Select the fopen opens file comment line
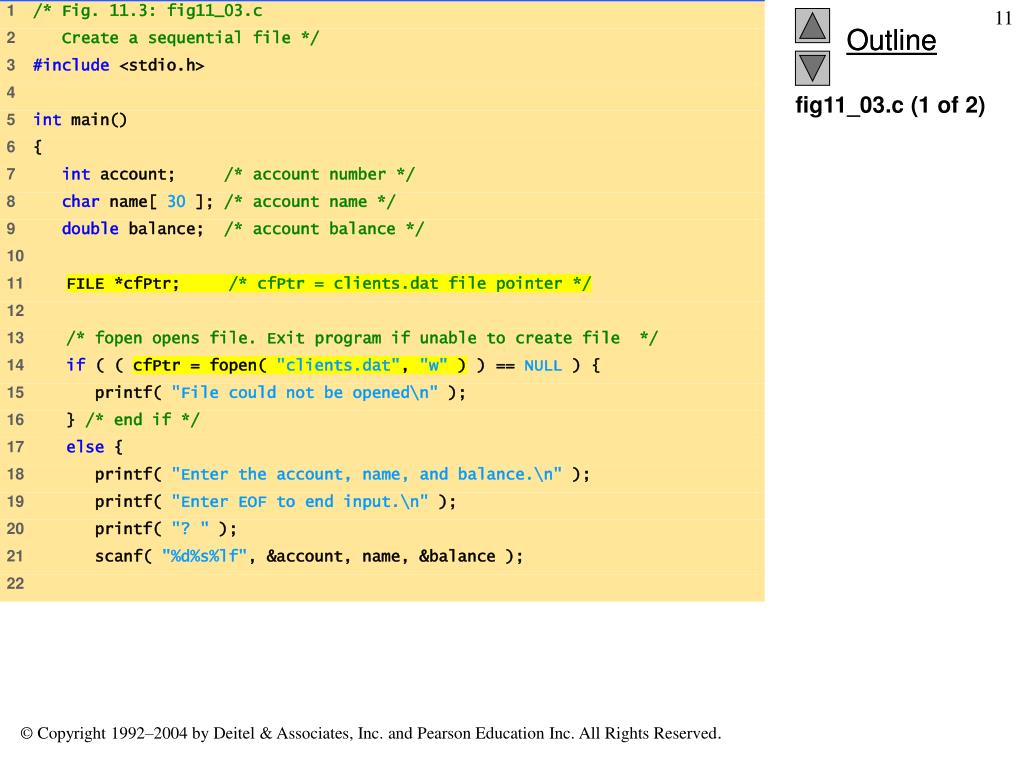1024x768 pixels. 362,338
